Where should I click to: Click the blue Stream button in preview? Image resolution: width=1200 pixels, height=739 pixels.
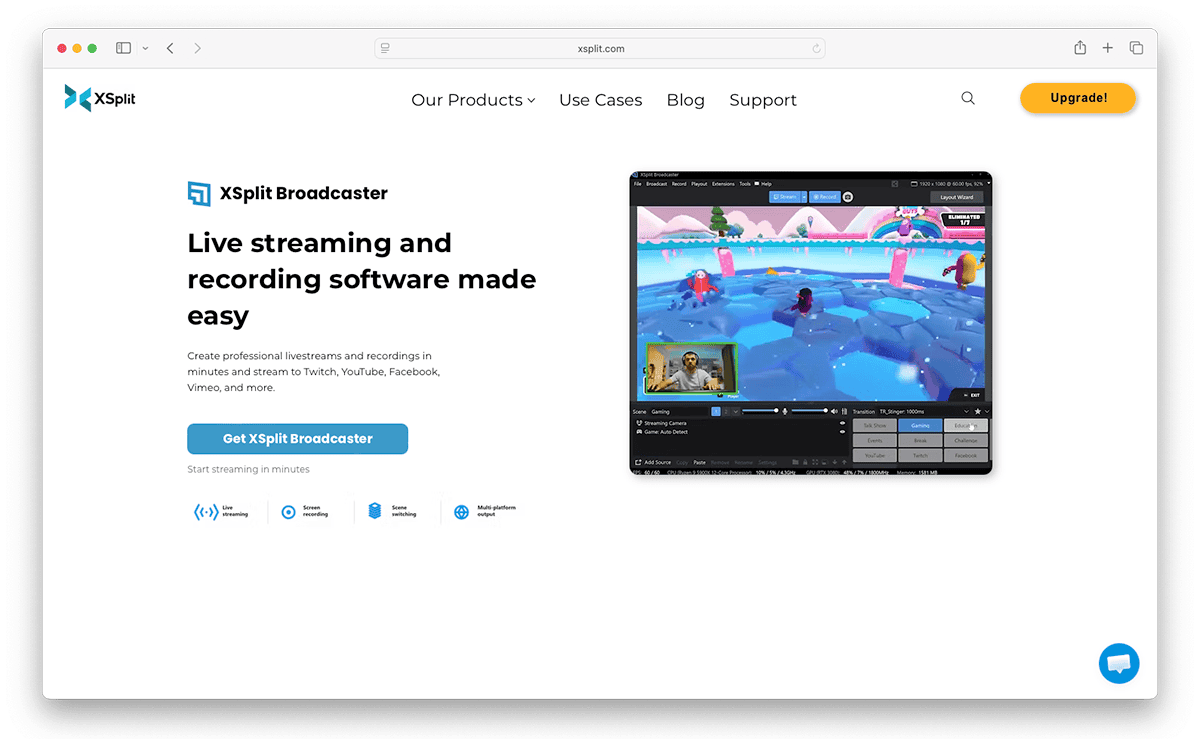[786, 197]
